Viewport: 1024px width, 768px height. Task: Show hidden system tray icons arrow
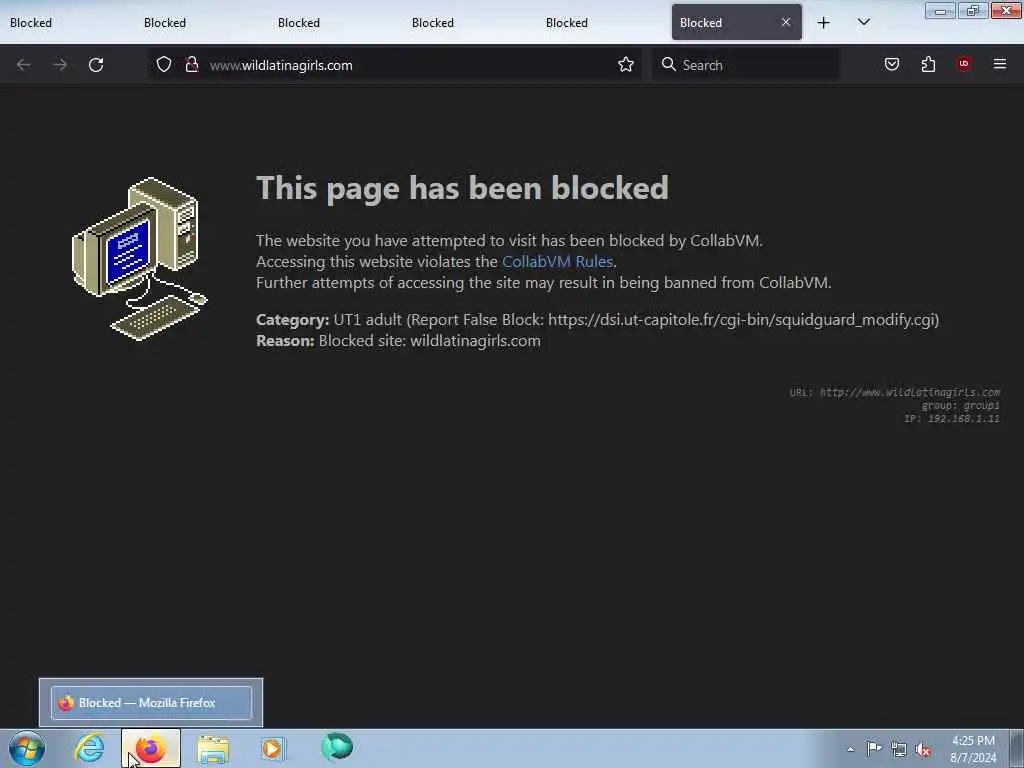850,749
